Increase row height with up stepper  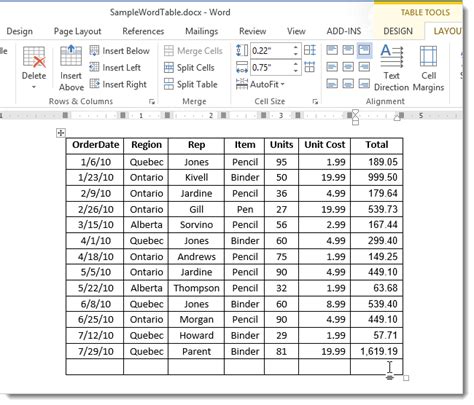(x=296, y=48)
